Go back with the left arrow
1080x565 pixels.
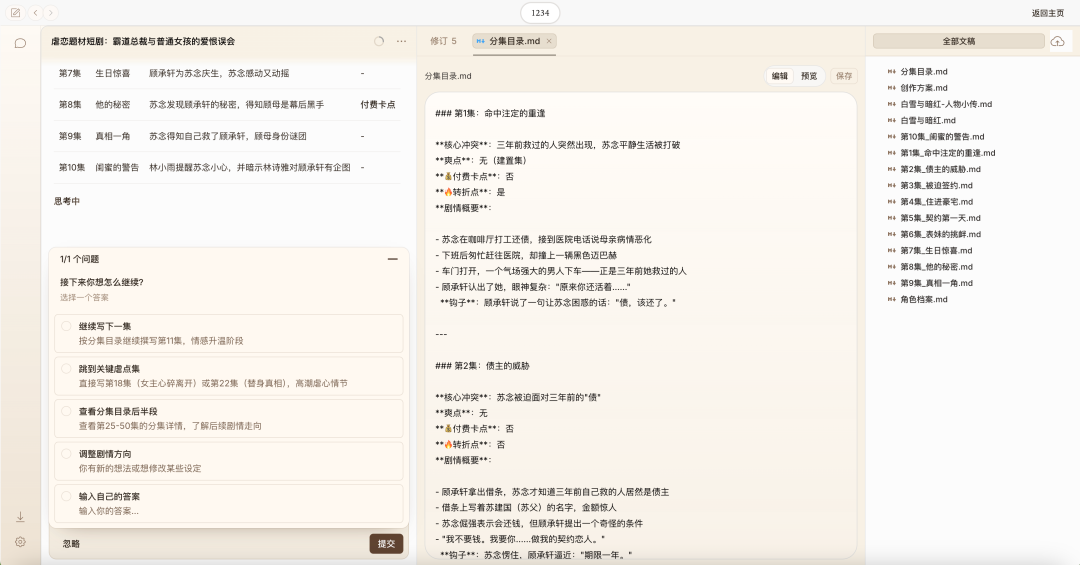point(36,13)
